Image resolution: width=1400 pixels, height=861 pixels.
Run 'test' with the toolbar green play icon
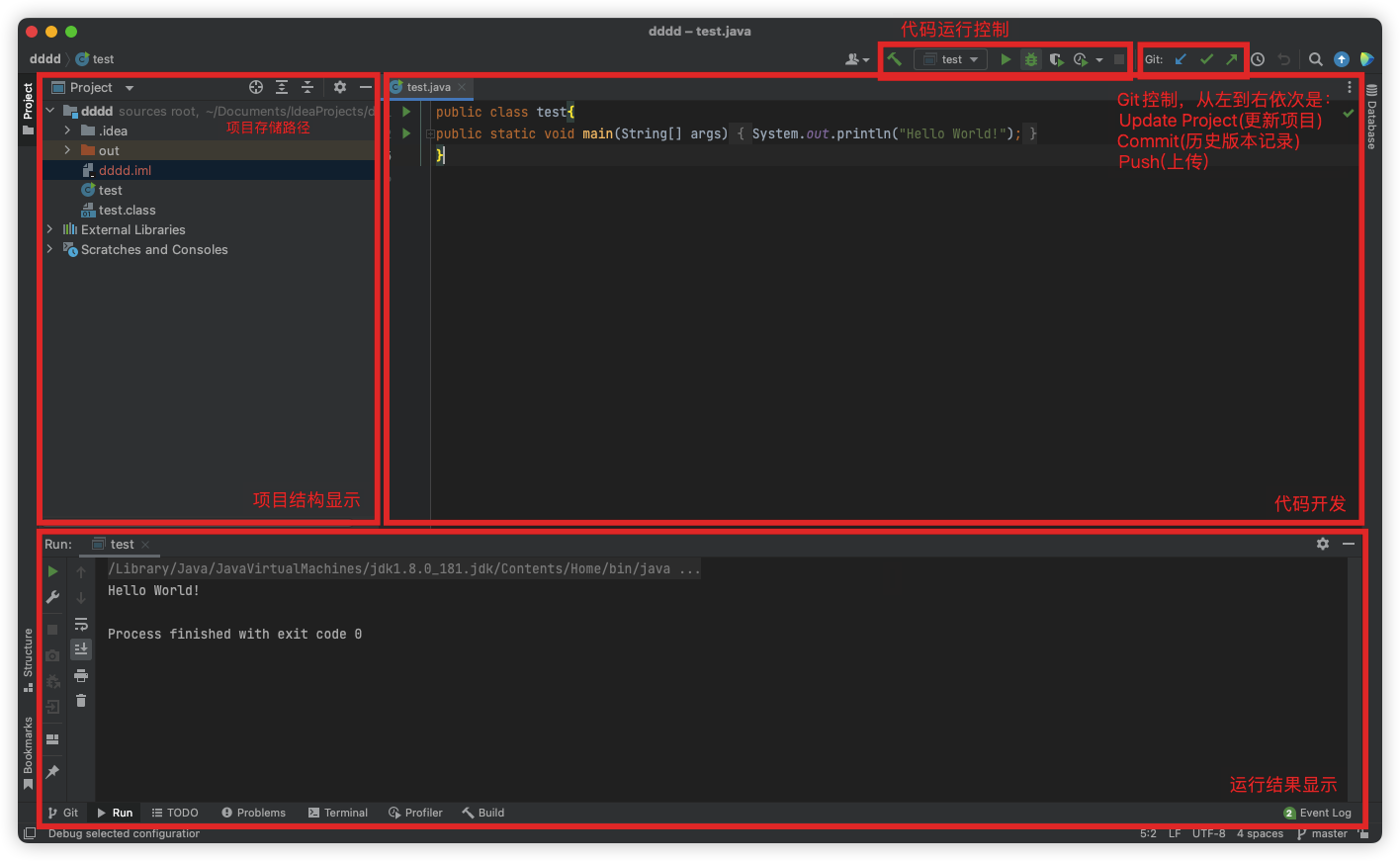(x=1006, y=59)
